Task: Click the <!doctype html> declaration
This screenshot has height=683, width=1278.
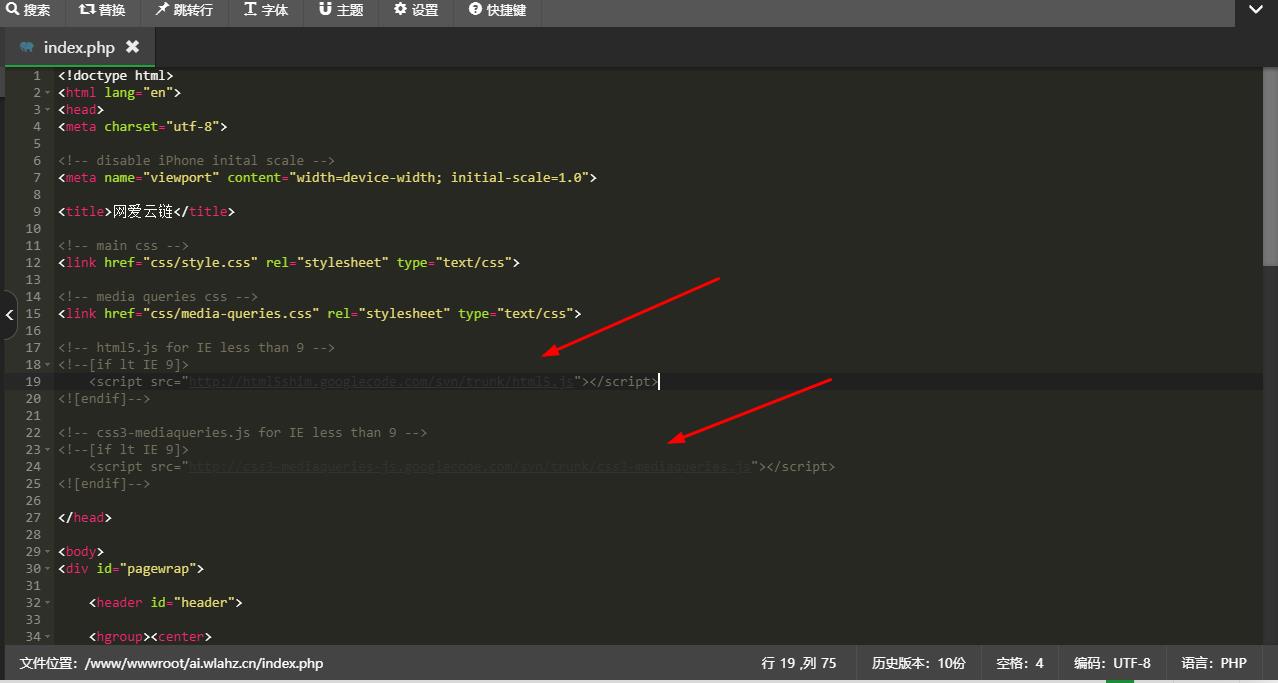Action: pos(116,76)
